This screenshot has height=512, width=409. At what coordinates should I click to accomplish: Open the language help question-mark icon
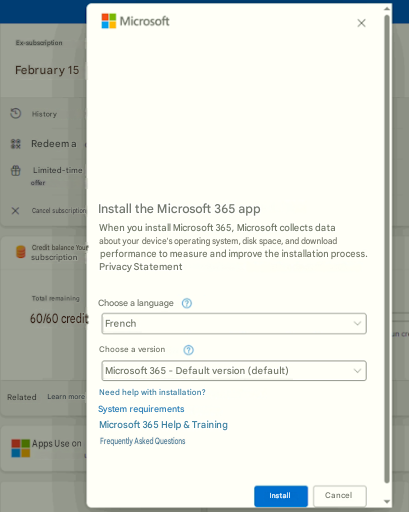[187, 303]
